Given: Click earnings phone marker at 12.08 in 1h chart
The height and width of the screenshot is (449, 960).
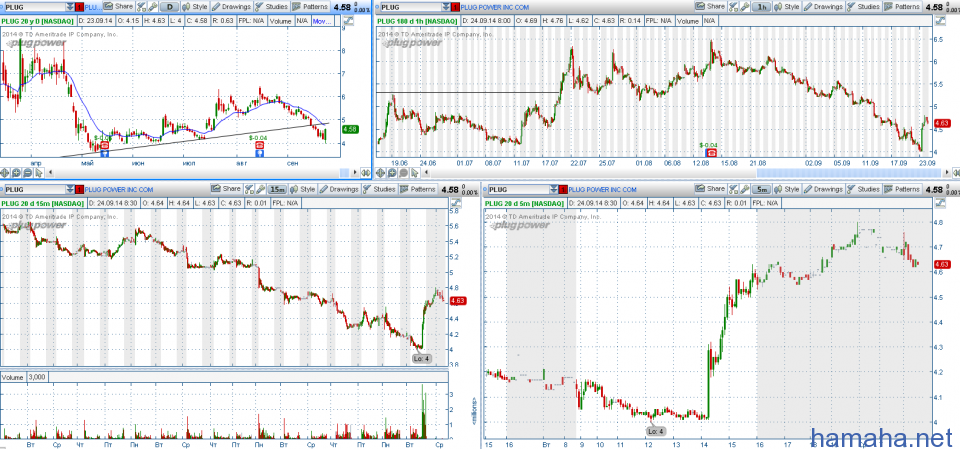Looking at the screenshot, I should pos(711,153).
